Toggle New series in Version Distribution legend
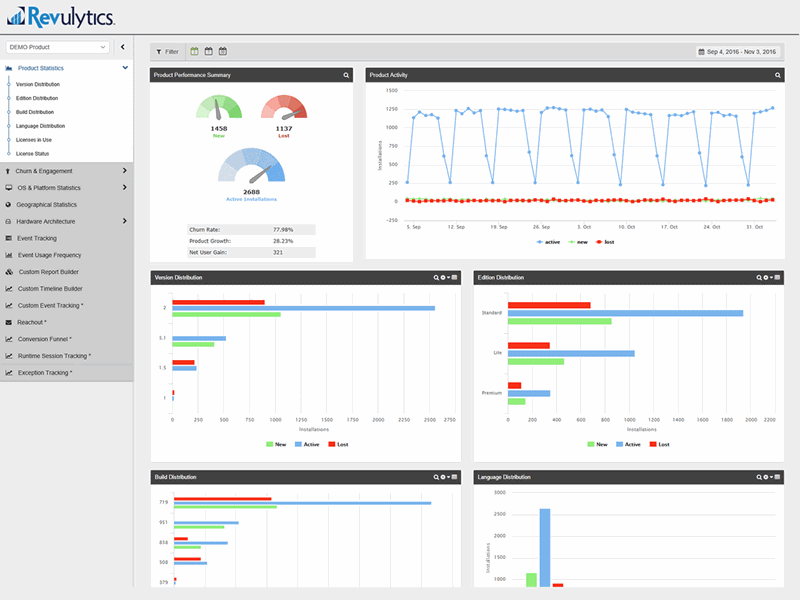The height and width of the screenshot is (600, 800). click(276, 444)
